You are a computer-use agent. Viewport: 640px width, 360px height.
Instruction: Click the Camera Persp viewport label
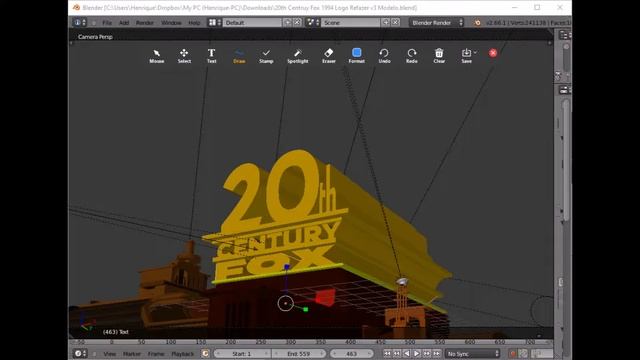click(95, 37)
